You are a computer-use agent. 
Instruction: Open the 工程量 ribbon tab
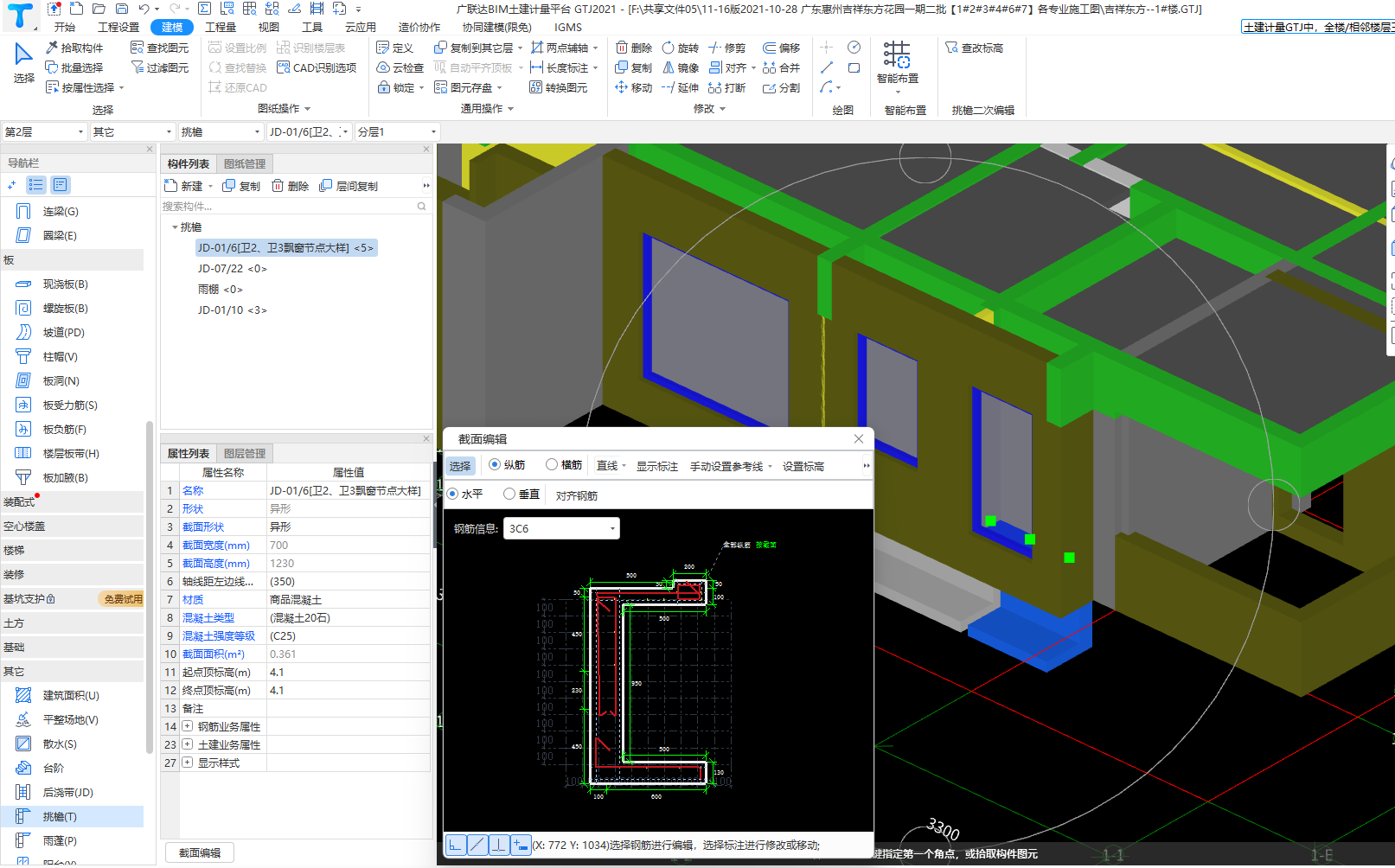click(x=221, y=27)
